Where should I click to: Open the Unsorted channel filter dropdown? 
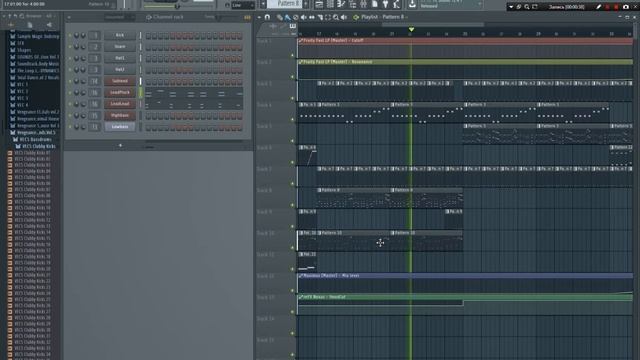click(x=119, y=17)
